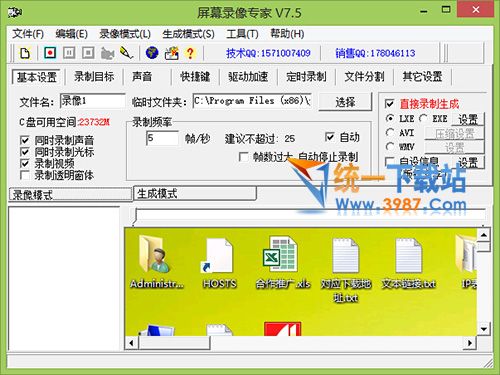Click the camera toolbar icon
500x375 pixels.
point(107,53)
